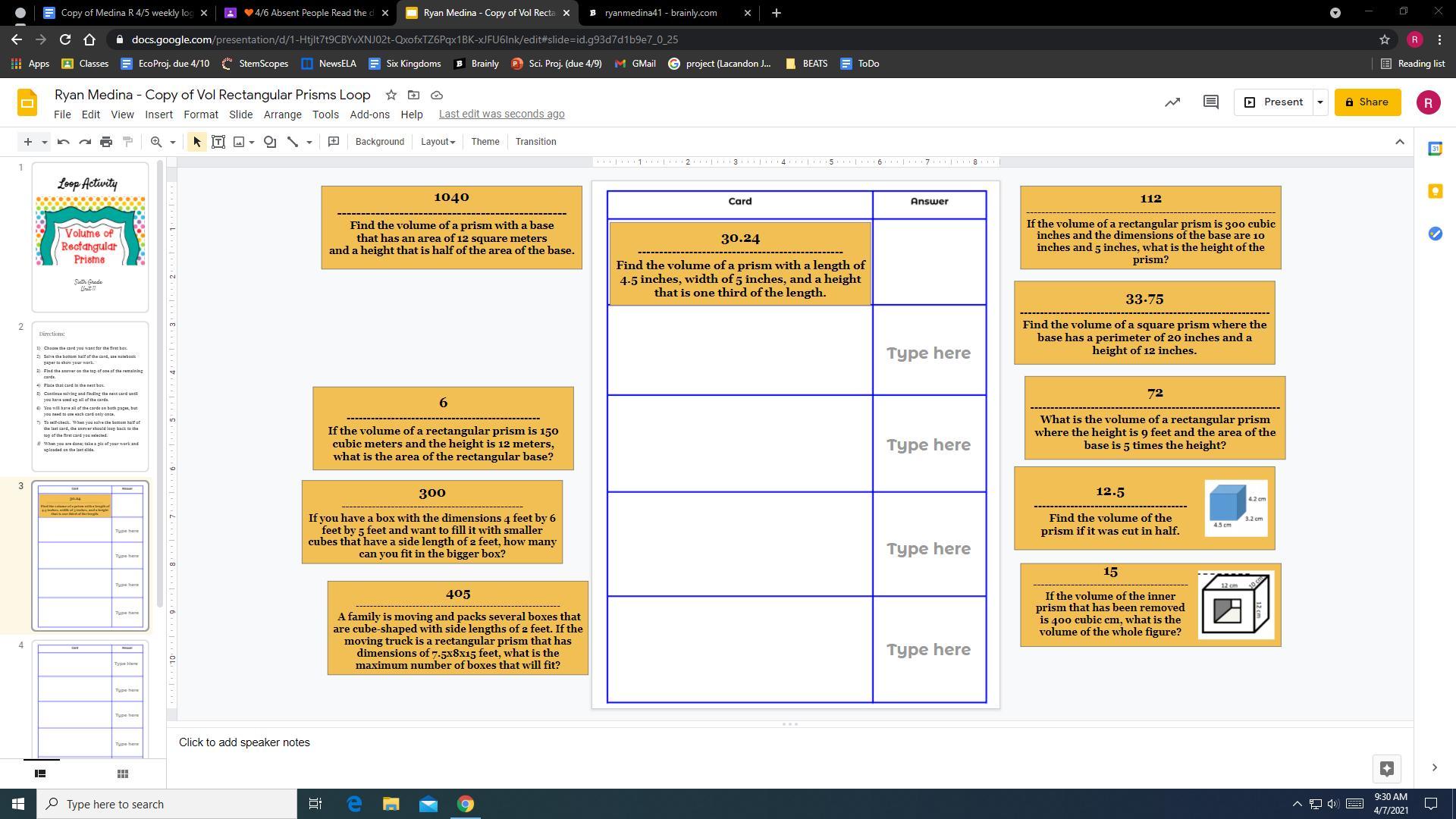This screenshot has width=1456, height=819.
Task: Expand the Present dropdown arrow
Action: click(1319, 102)
